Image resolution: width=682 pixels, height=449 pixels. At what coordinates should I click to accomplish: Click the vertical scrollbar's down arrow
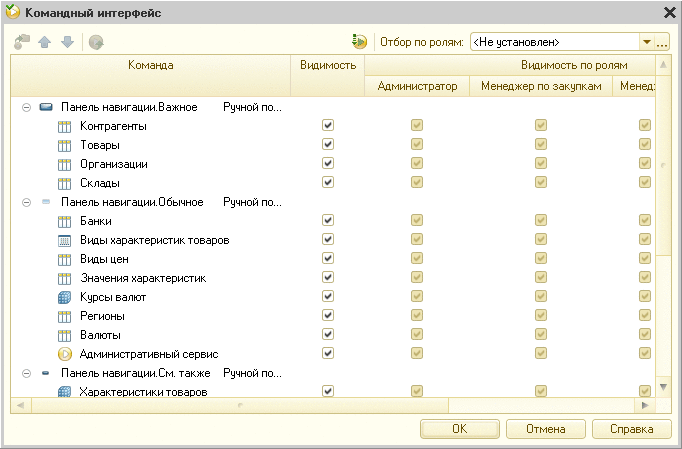click(x=663, y=388)
